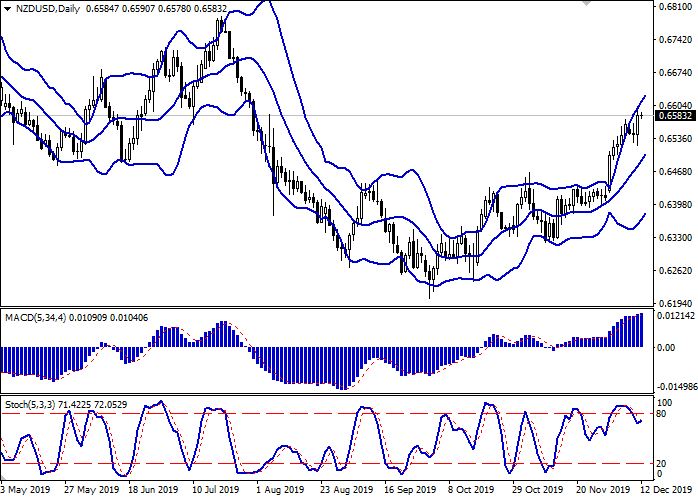Screen dimensions: 698x500
Task: Select the current price tag 0.65832
Action: 675,115
